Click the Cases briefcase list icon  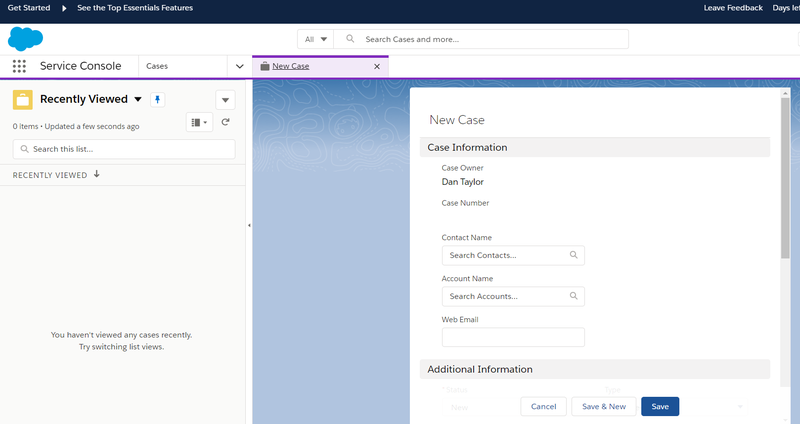pos(22,100)
